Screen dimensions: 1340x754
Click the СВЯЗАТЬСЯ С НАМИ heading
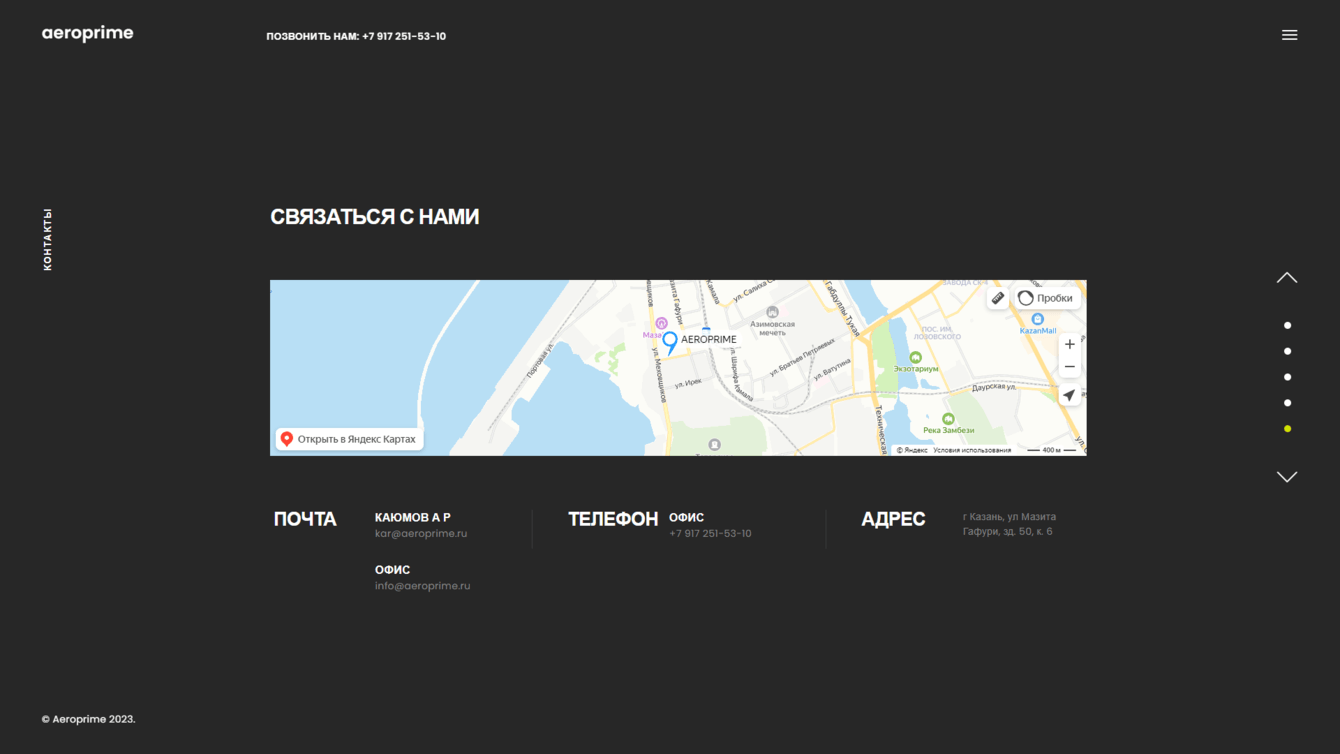tap(375, 217)
